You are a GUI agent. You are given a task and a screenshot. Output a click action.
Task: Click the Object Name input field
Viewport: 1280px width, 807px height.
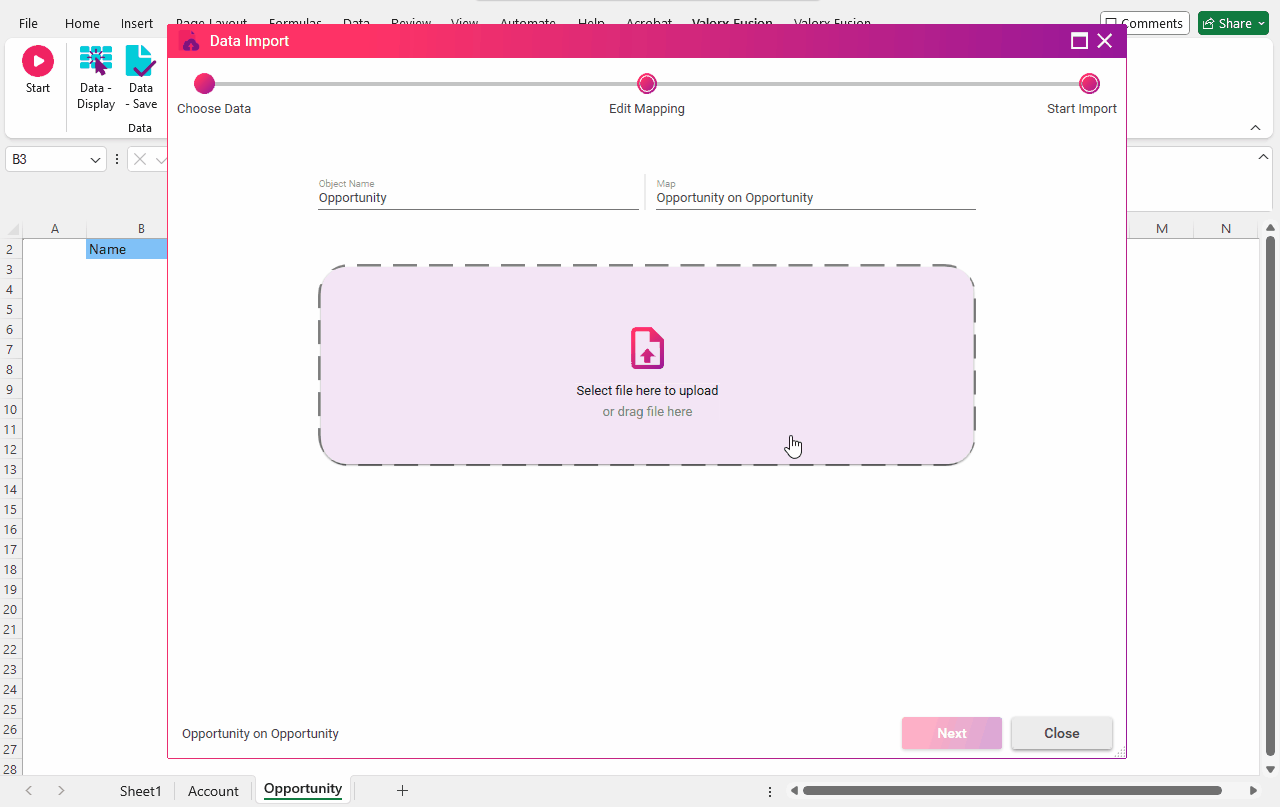[478, 198]
